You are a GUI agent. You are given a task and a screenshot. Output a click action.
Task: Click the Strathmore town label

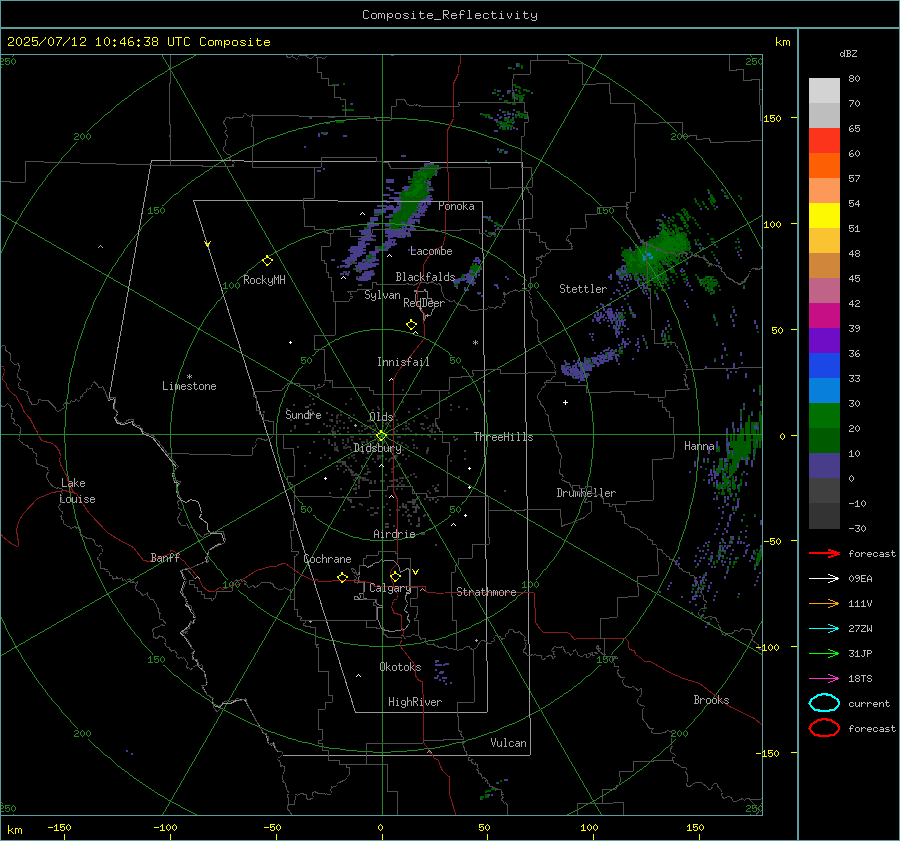pyautogui.click(x=486, y=592)
